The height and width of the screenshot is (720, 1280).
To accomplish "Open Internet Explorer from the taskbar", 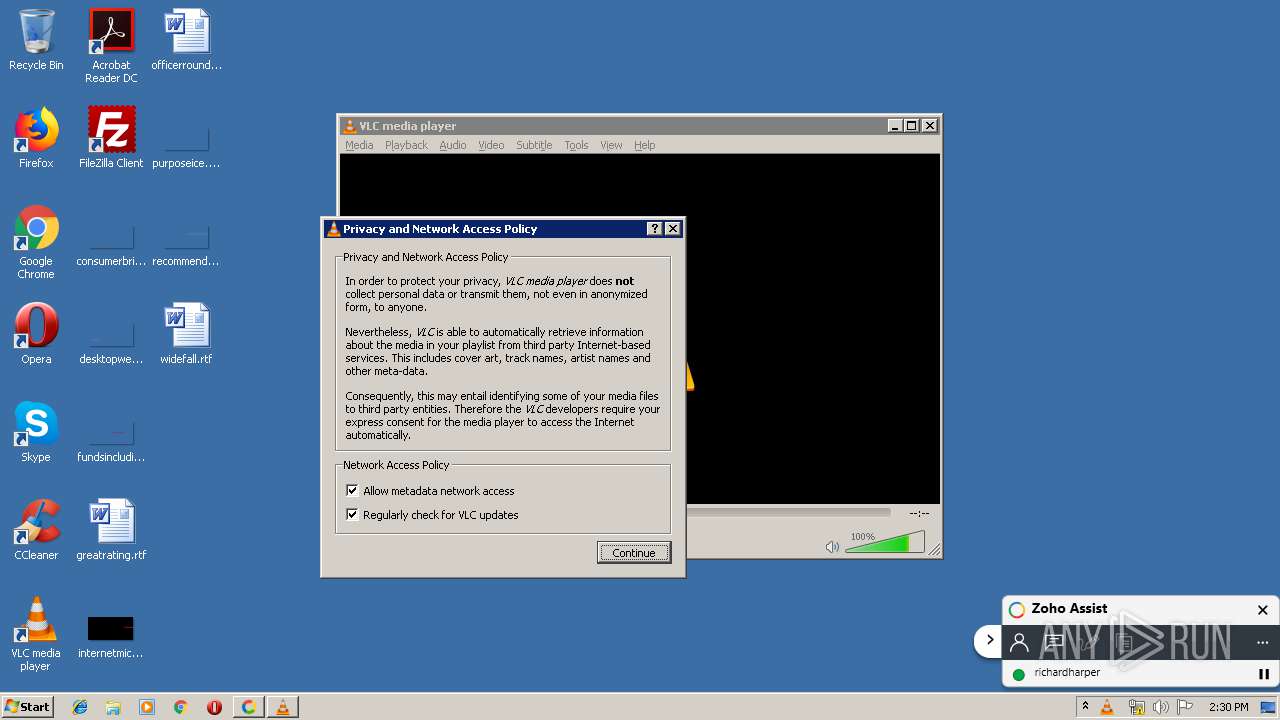I will tap(80, 707).
